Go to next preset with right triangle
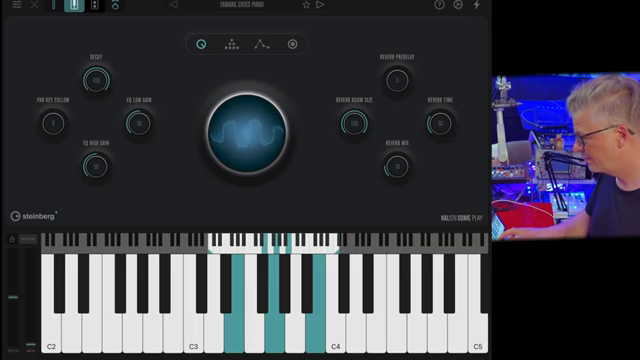 click(x=320, y=4)
